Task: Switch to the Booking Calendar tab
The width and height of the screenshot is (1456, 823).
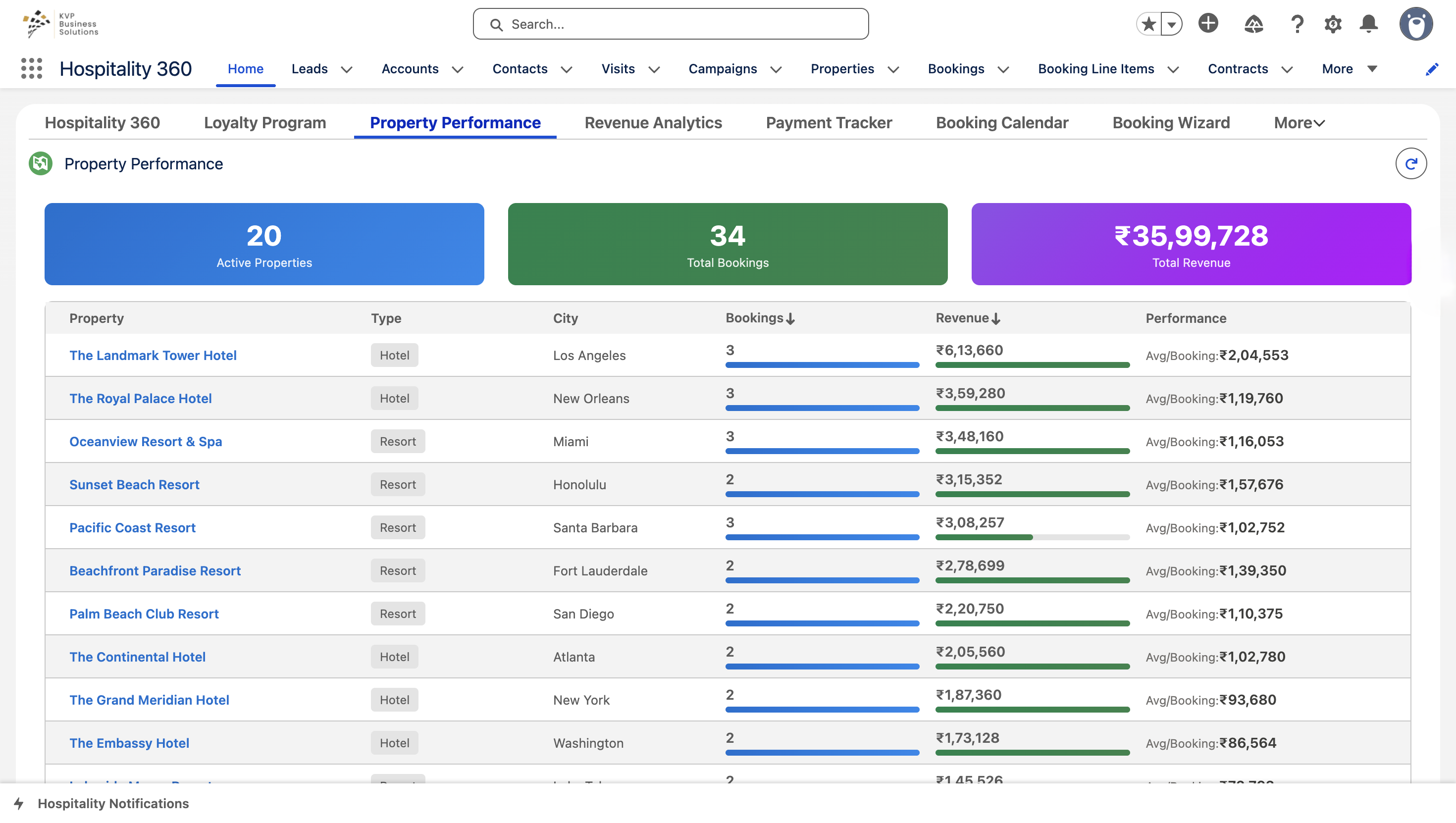Action: pos(1001,123)
